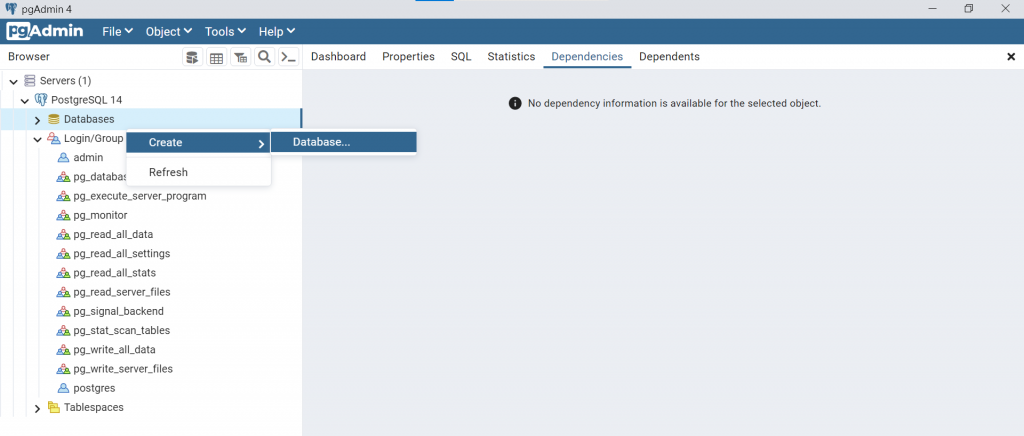Click the admin role user icon
The height and width of the screenshot is (436, 1024).
pyautogui.click(x=63, y=158)
